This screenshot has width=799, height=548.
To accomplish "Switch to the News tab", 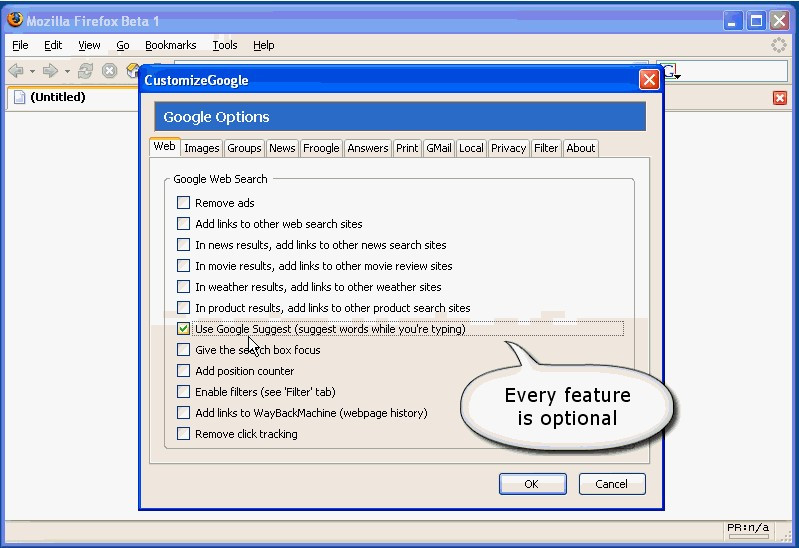I will click(282, 148).
